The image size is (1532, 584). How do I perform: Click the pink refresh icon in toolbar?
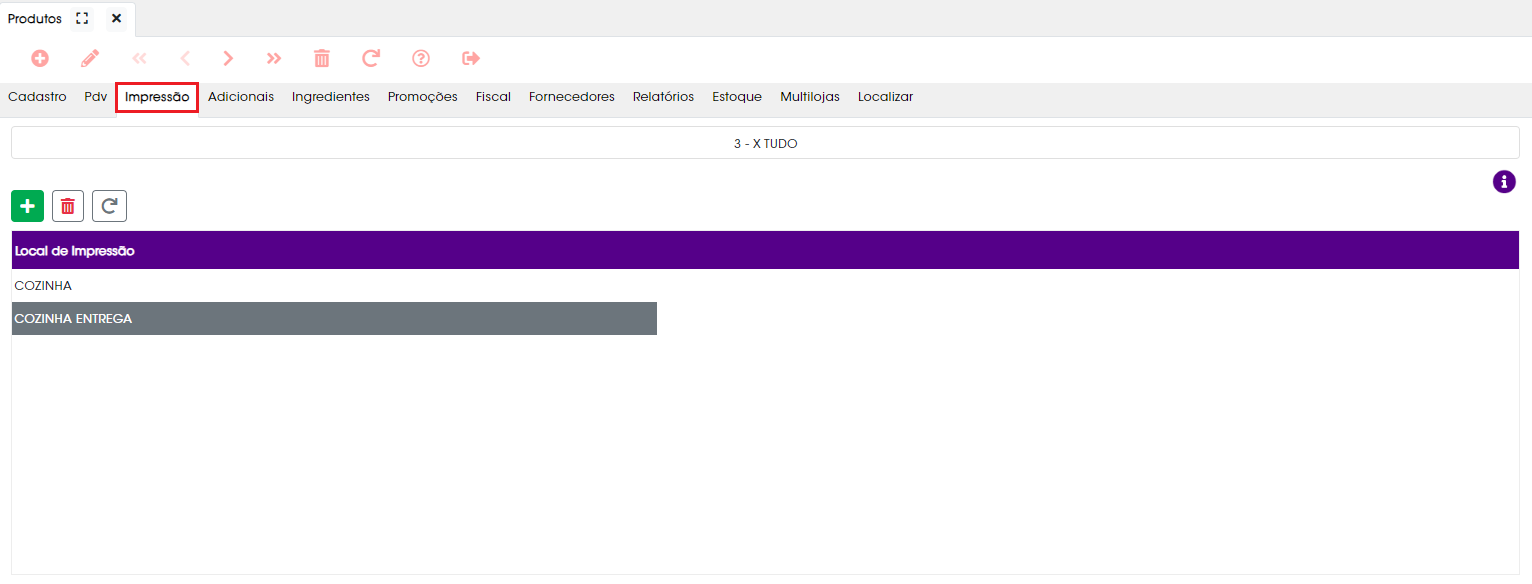point(371,59)
